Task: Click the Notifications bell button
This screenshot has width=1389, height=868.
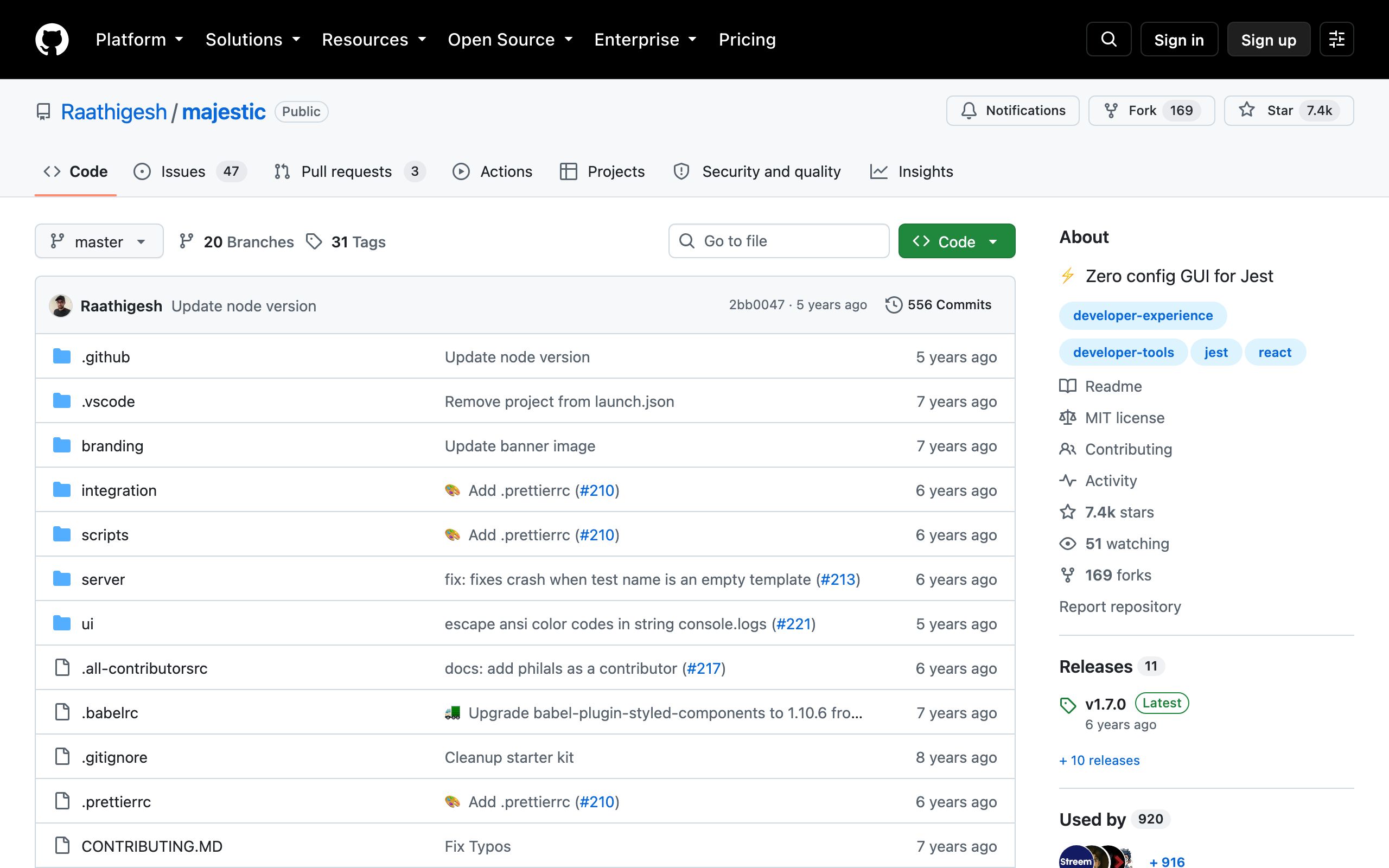Action: click(1012, 110)
